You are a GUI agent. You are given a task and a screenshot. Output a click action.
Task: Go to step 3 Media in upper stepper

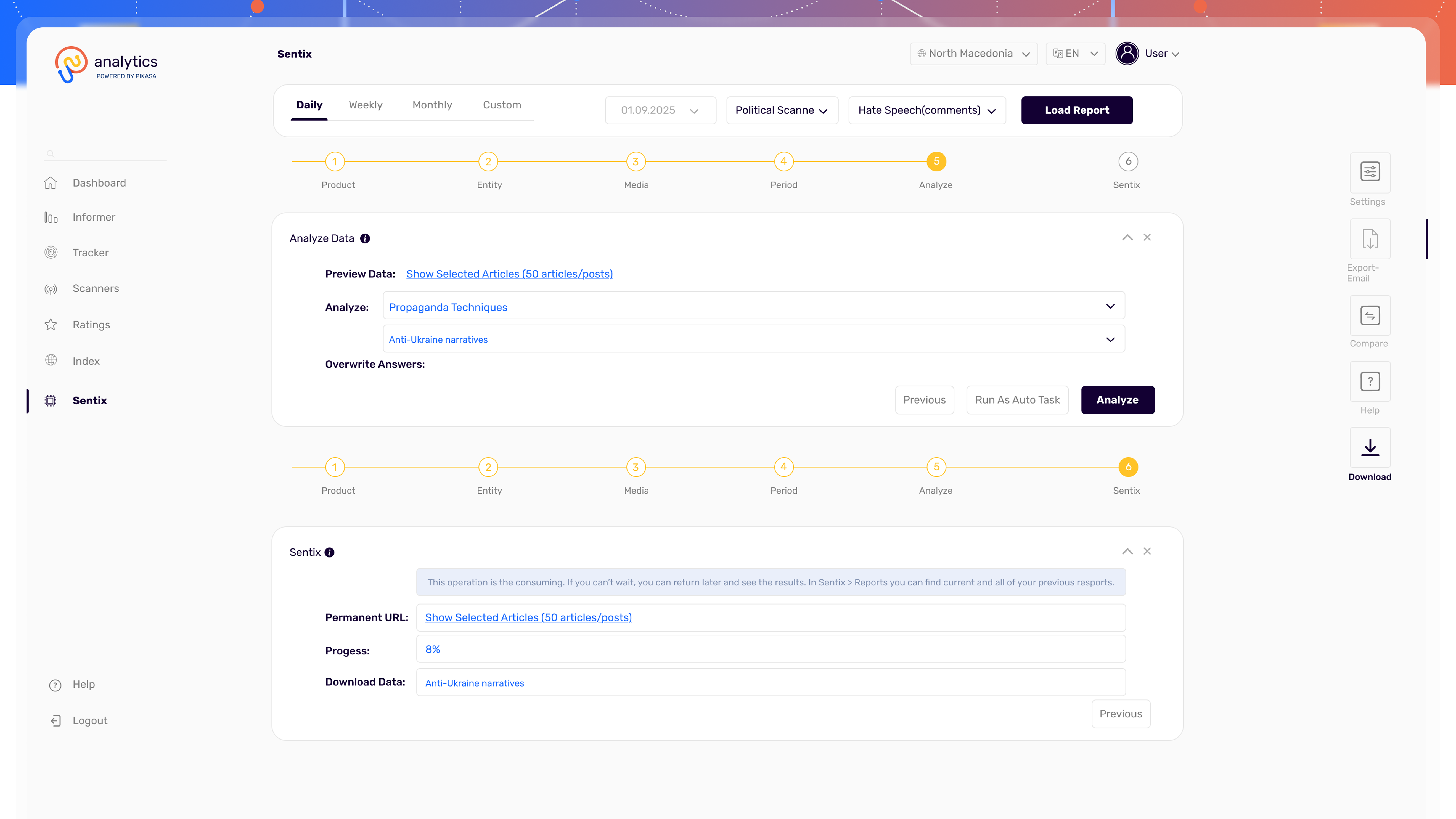click(x=636, y=162)
